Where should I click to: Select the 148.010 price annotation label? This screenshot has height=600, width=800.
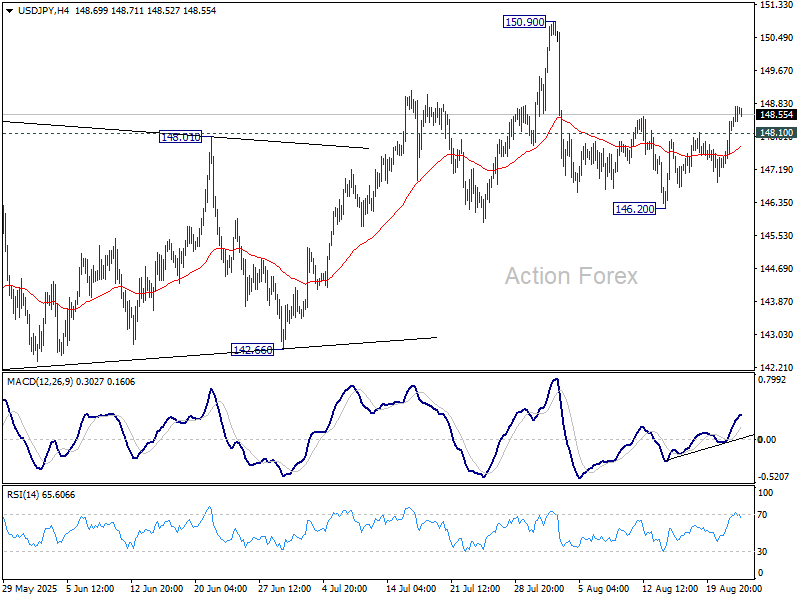[181, 136]
